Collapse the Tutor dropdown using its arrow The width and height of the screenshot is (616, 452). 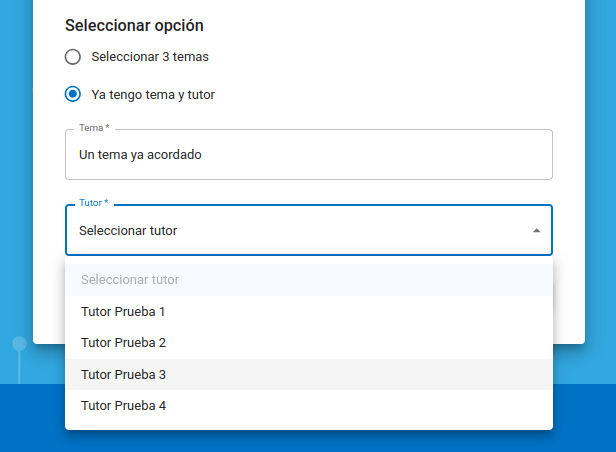coord(536,231)
